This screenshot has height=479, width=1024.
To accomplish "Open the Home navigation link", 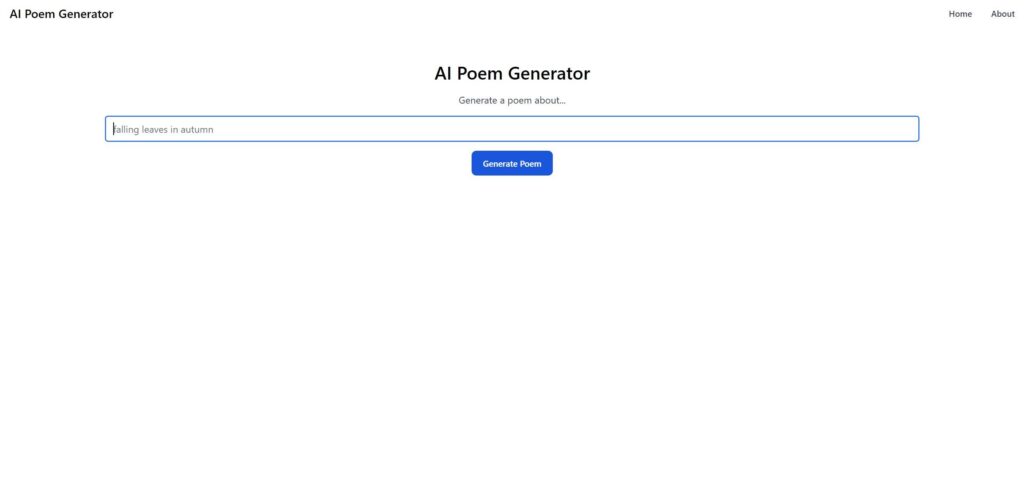I will (x=960, y=14).
